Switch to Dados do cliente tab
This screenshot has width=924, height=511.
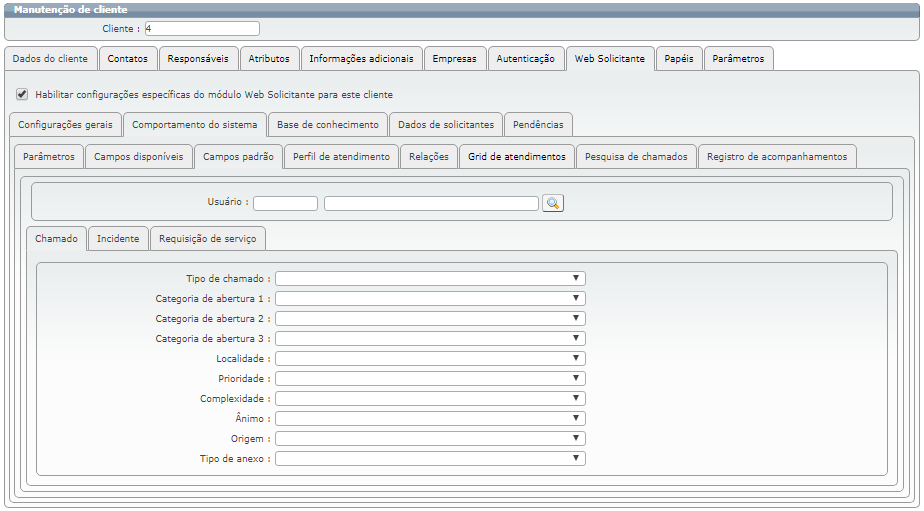click(x=50, y=59)
